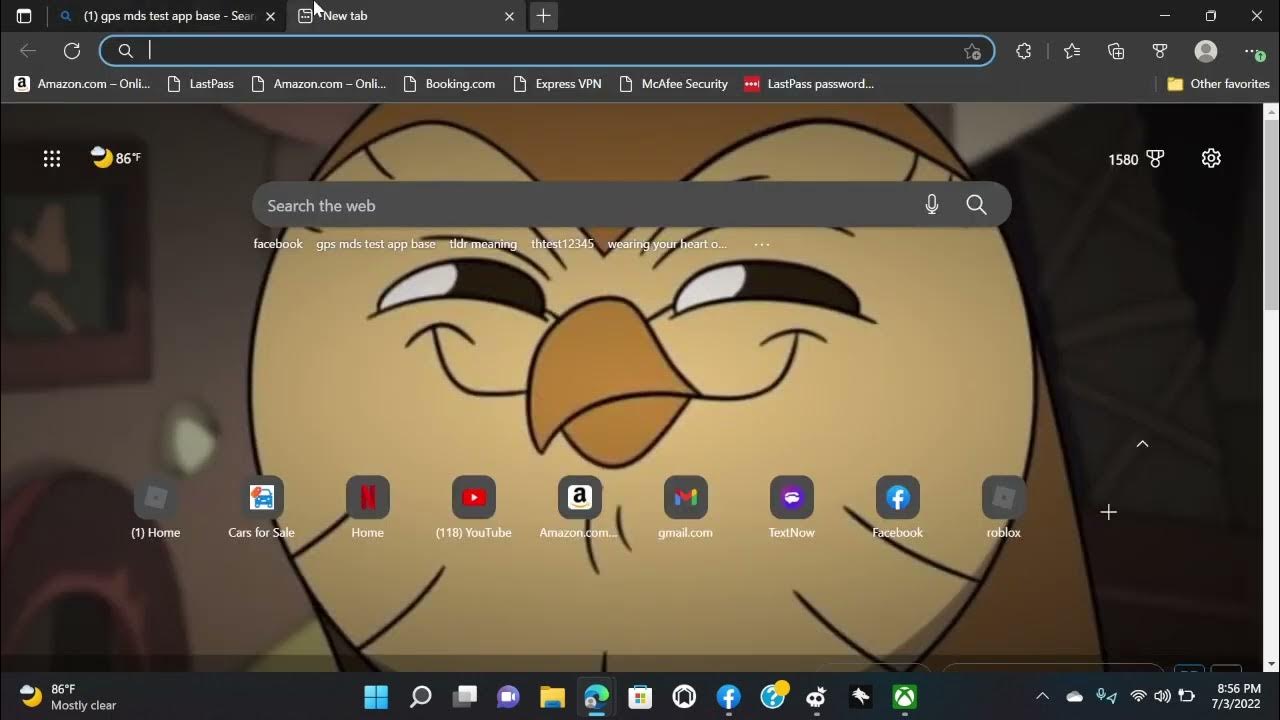
Task: Open the Cars for Sale quick link
Action: click(261, 508)
